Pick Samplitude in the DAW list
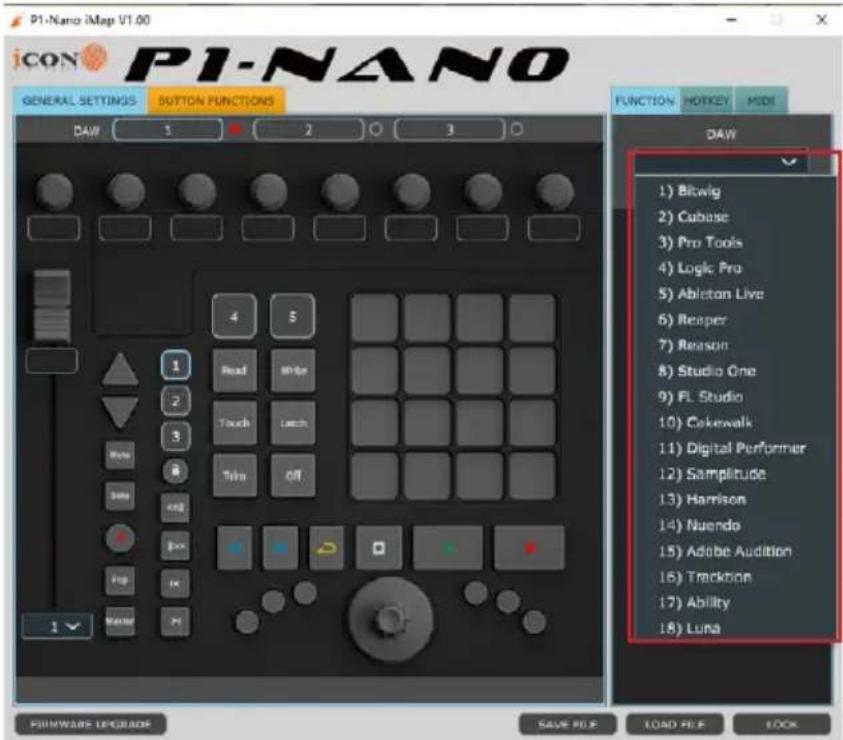The image size is (843, 740). pyautogui.click(x=712, y=474)
